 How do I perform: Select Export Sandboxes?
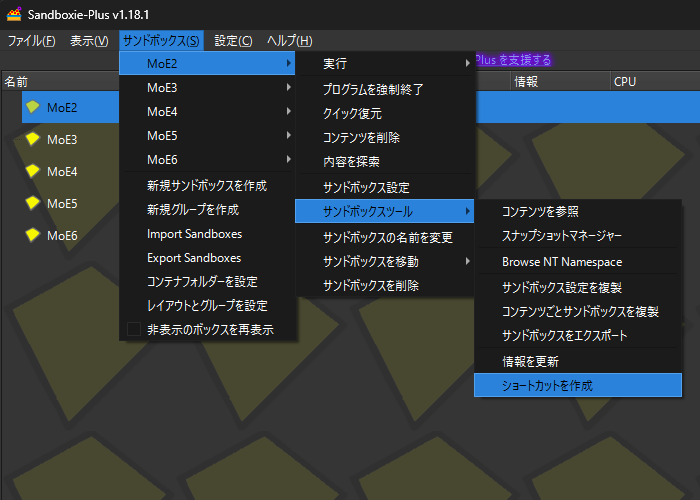pyautogui.click(x=207, y=258)
